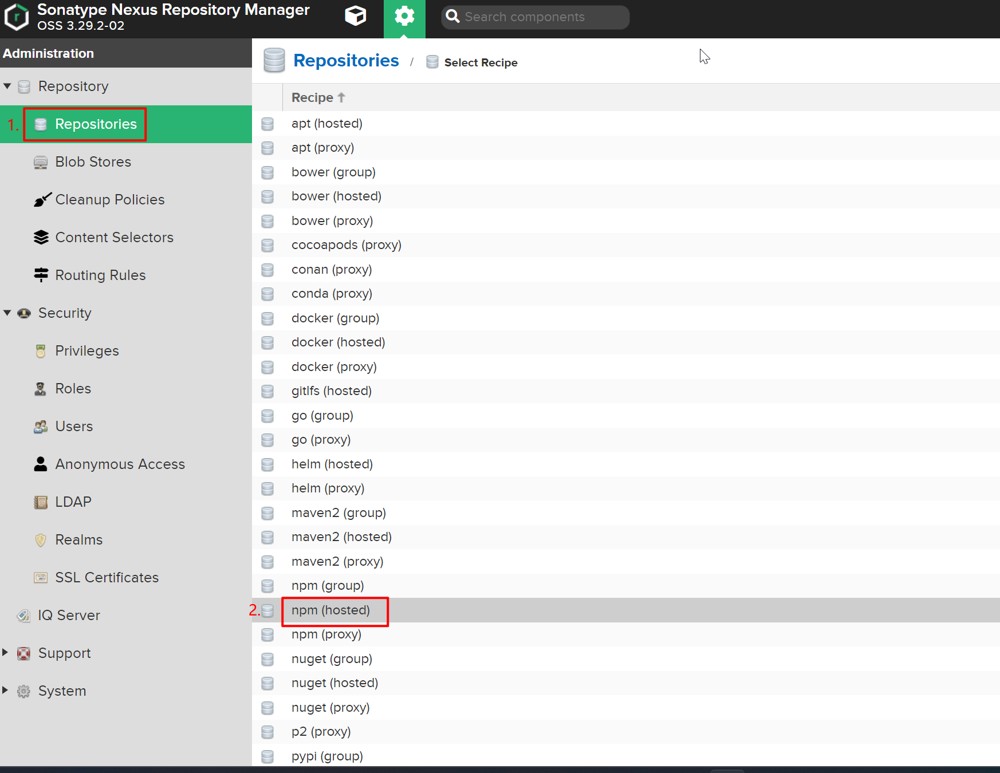Image resolution: width=1000 pixels, height=773 pixels.
Task: Click the Security folder icon
Action: [24, 313]
